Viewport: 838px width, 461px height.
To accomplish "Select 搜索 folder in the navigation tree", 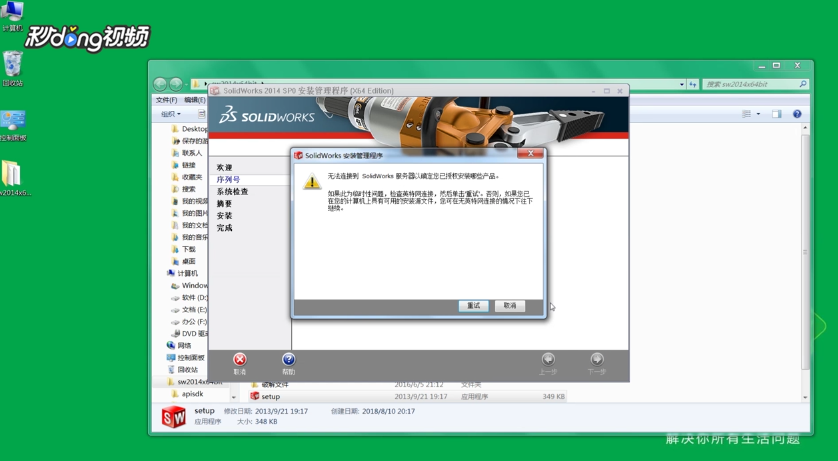I will [183, 189].
